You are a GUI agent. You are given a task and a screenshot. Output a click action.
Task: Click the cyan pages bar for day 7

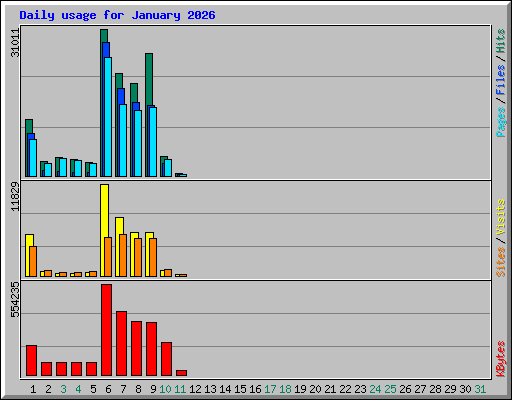pos(123,140)
